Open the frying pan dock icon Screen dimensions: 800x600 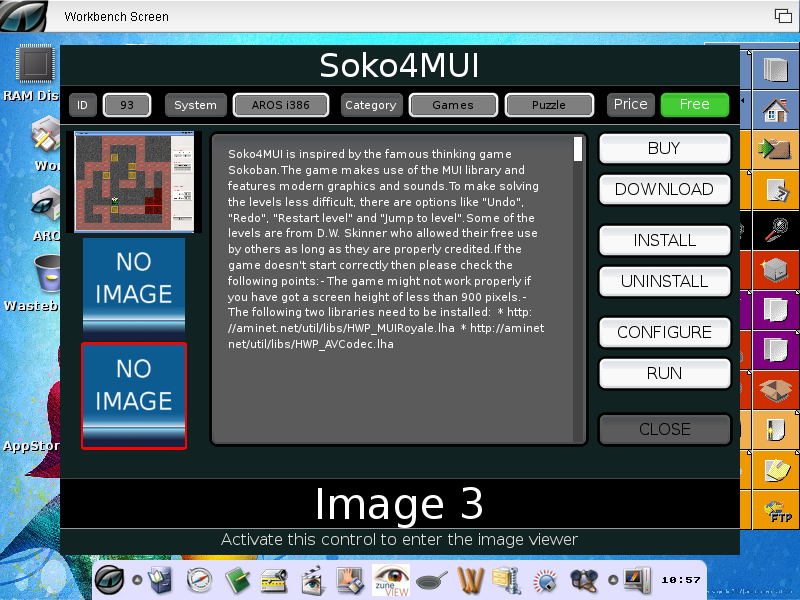click(x=432, y=581)
